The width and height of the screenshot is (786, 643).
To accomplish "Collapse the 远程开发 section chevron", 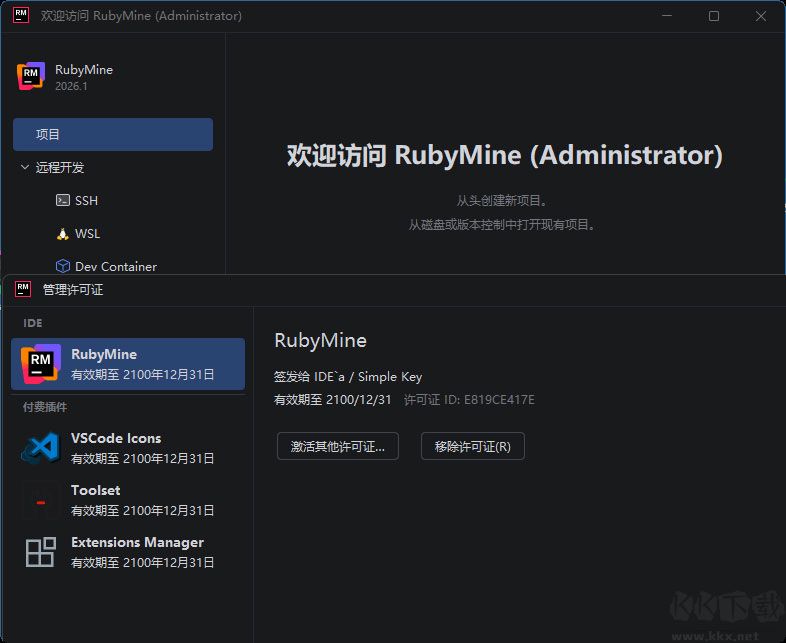I will (25, 166).
